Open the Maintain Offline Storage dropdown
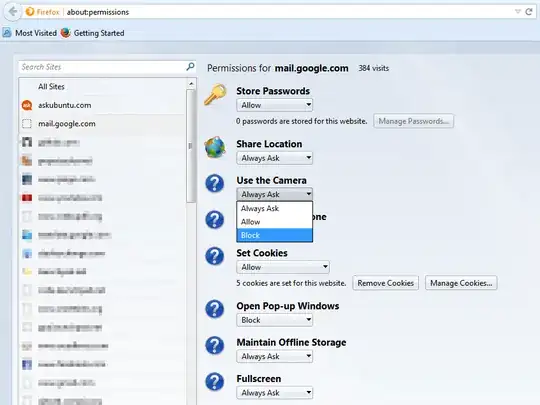The image size is (540, 405). 274,356
